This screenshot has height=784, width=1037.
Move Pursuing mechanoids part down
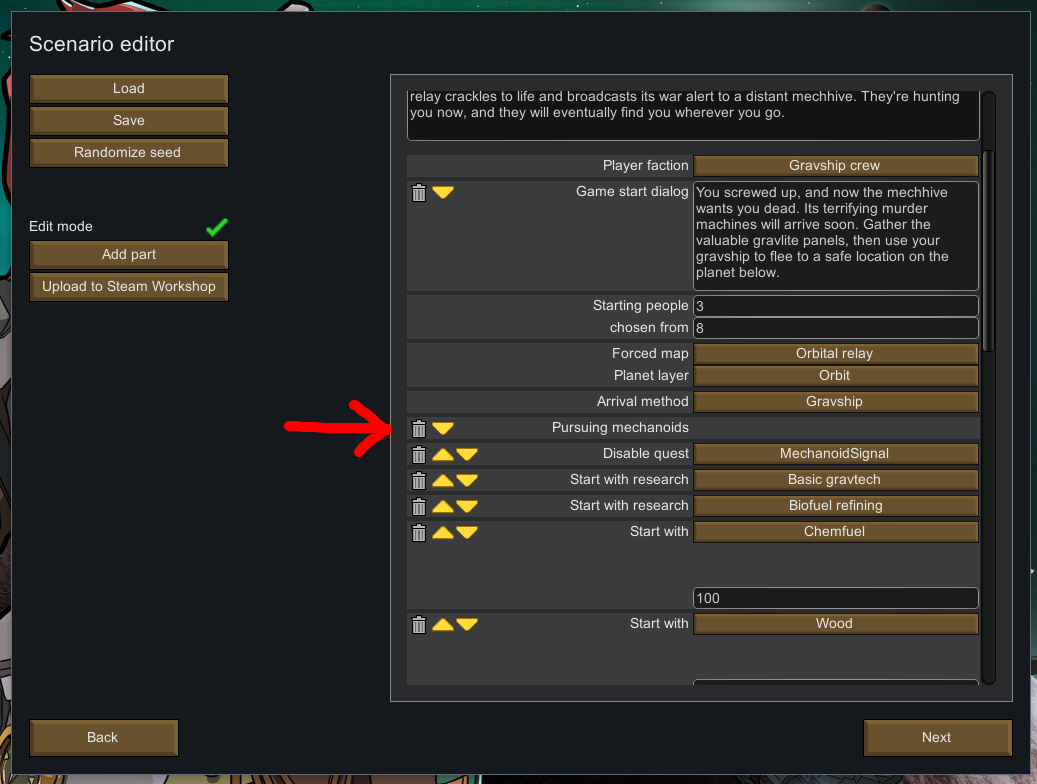click(x=443, y=429)
